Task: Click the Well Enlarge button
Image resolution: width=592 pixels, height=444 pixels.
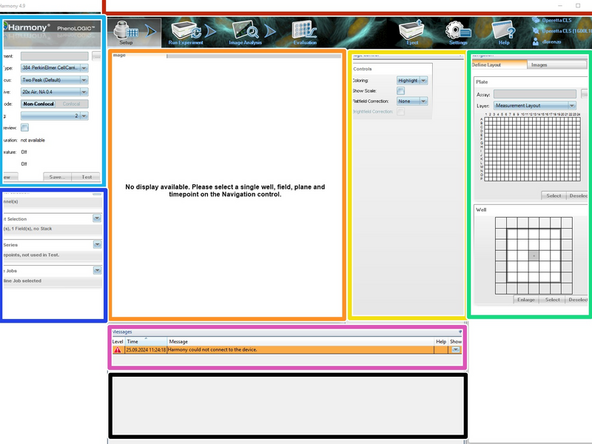Action: pyautogui.click(x=526, y=299)
